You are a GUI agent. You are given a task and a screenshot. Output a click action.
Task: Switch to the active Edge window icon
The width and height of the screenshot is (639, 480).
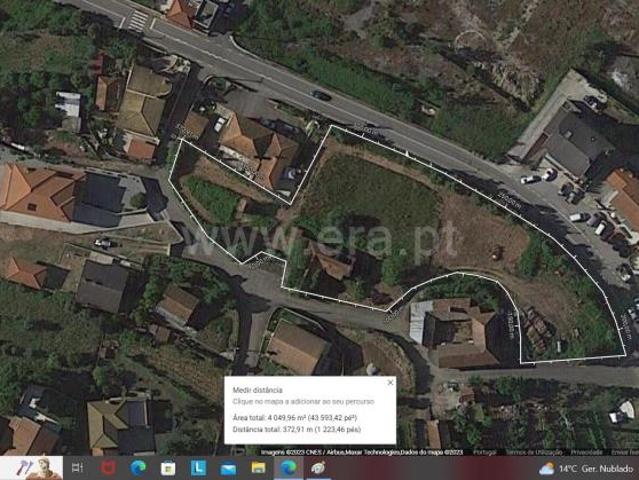click(289, 468)
